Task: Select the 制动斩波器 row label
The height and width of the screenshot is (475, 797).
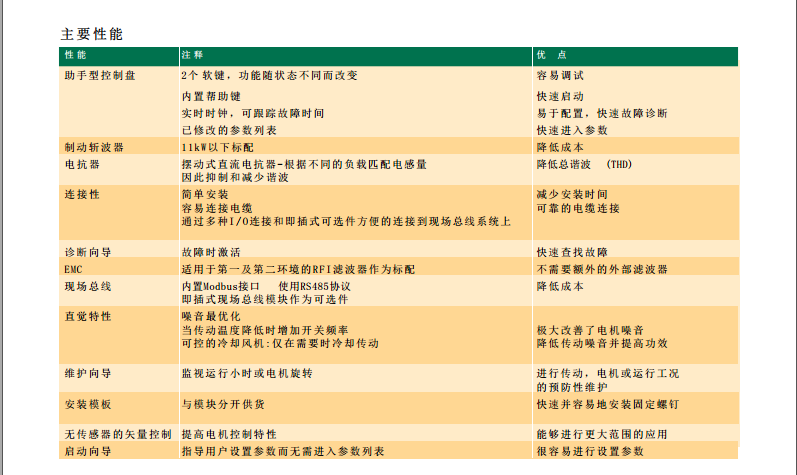Action: pyautogui.click(x=94, y=146)
